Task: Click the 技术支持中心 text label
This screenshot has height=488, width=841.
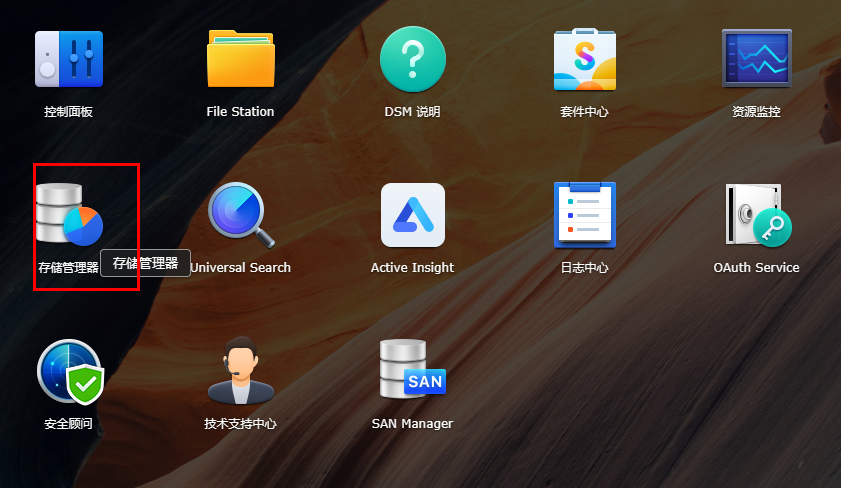Action: tap(240, 424)
